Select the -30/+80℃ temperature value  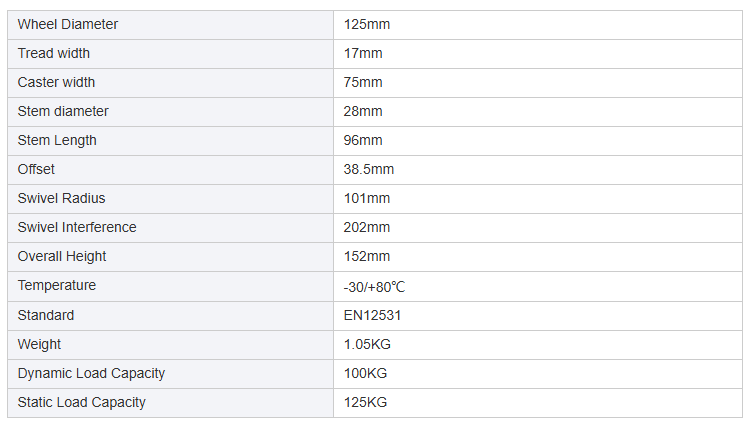(x=374, y=286)
